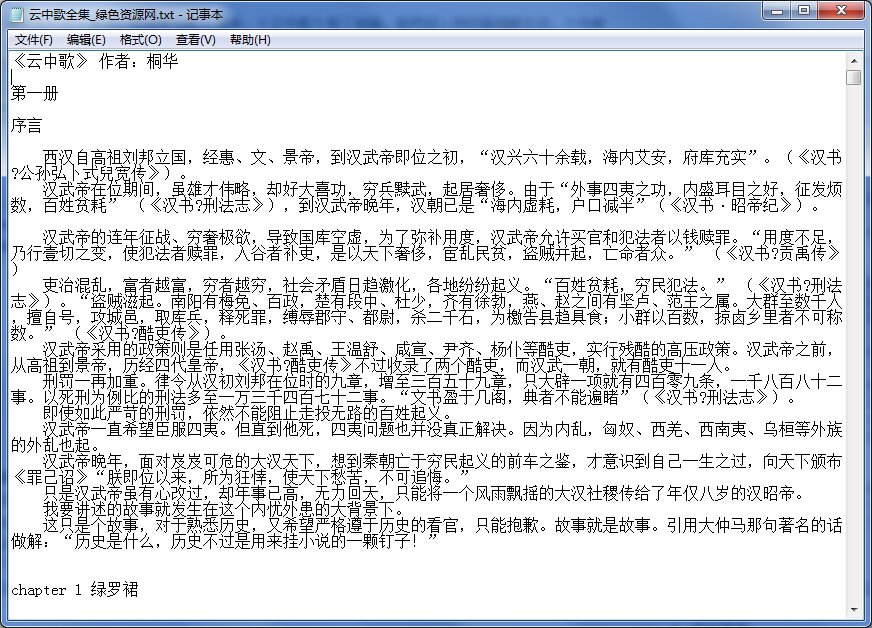Open the 帮助(H) menu
This screenshot has width=872, height=628.
(250, 40)
